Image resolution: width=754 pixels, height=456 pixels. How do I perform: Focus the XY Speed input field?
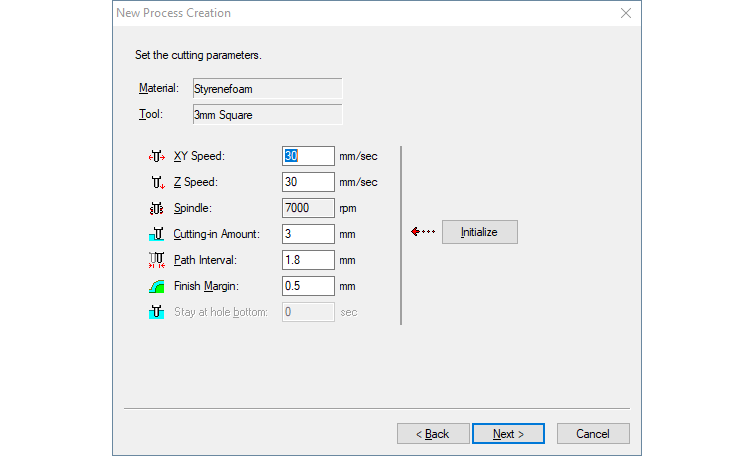[308, 156]
